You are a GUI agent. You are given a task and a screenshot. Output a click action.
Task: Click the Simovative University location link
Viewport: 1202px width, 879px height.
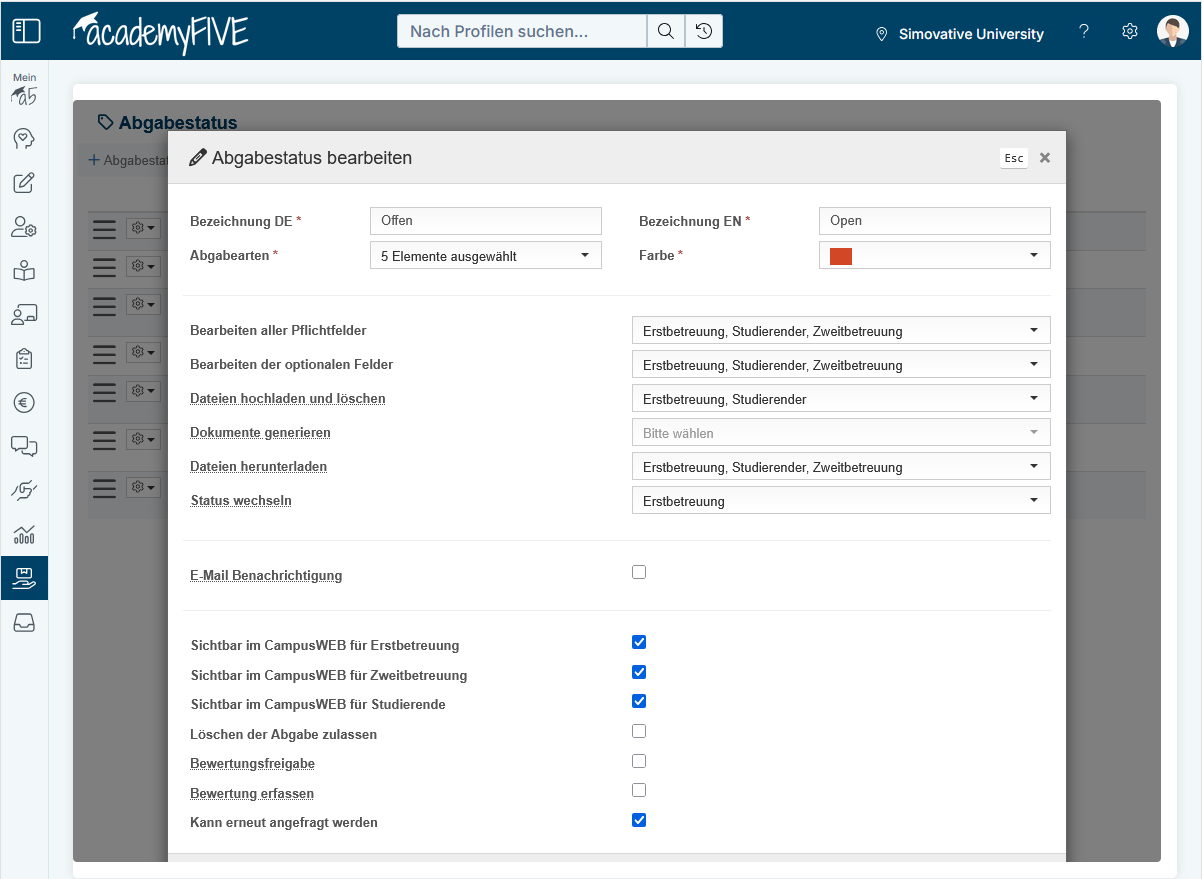(x=959, y=34)
